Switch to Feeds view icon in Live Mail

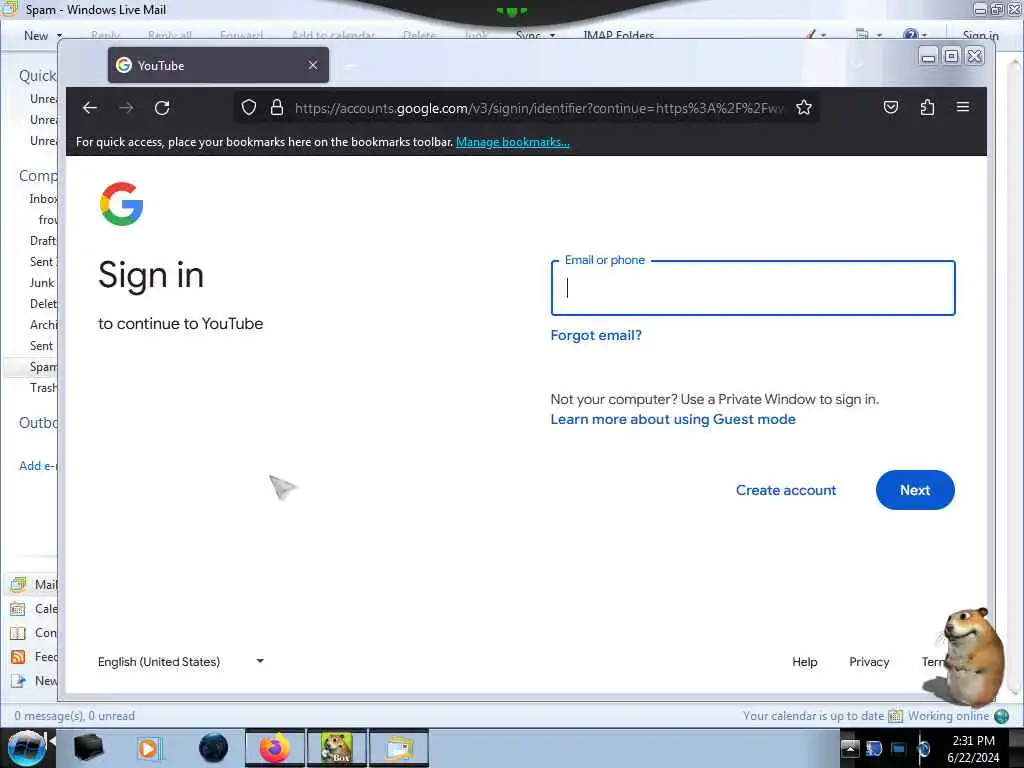tap(18, 657)
